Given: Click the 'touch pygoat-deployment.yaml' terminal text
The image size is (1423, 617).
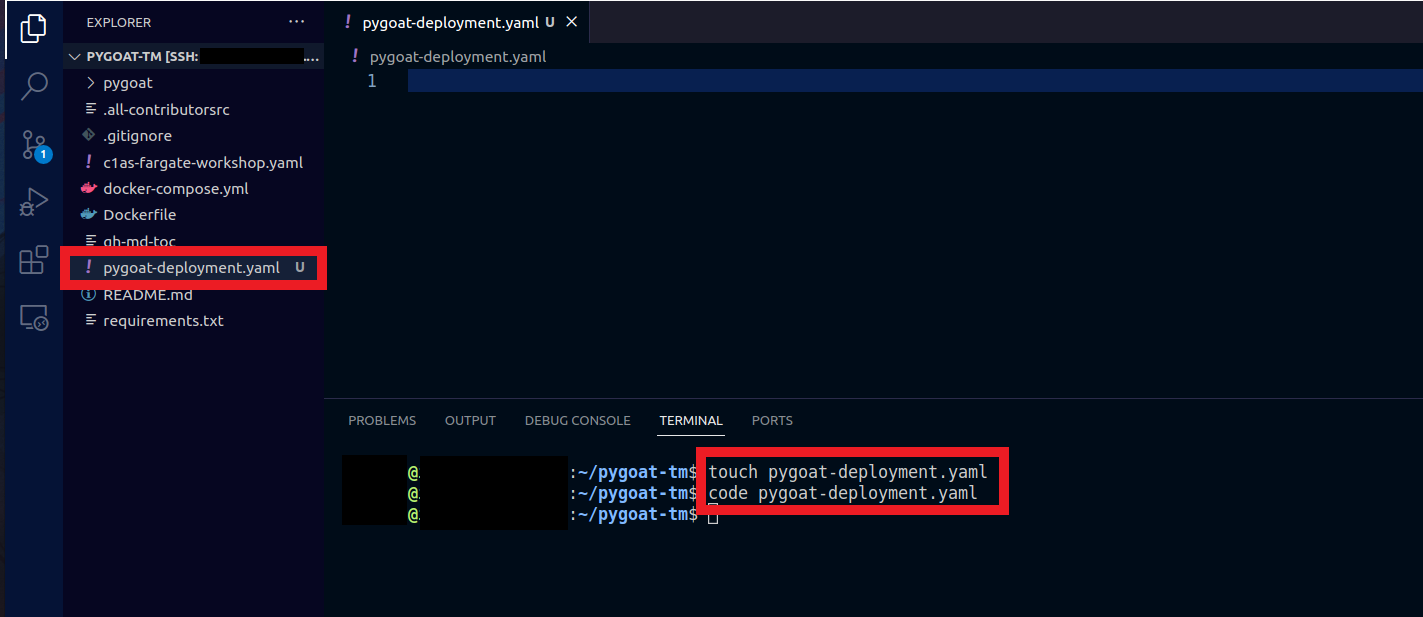Looking at the screenshot, I should point(848,472).
